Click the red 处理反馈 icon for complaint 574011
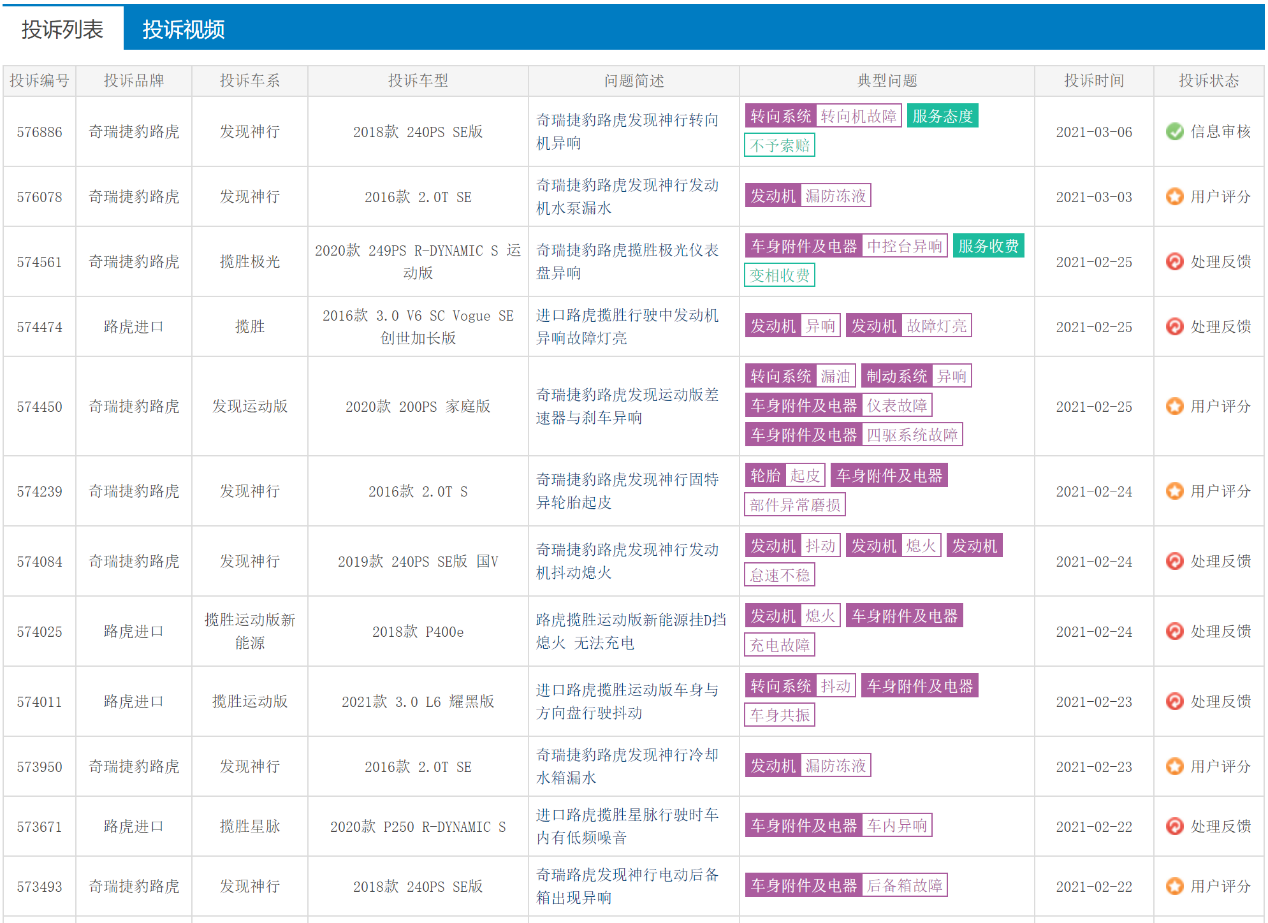The height and width of the screenshot is (923, 1268). click(x=1175, y=701)
